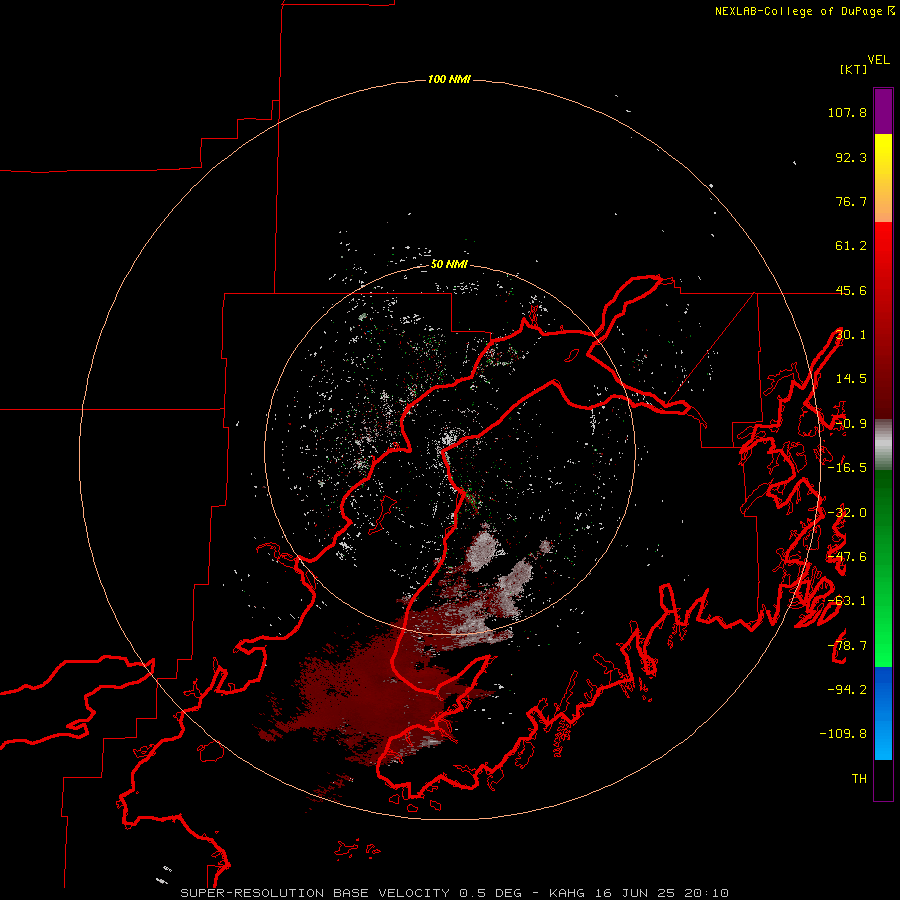The width and height of the screenshot is (900, 900).
Task: Click the TH label on the legend
Action: coord(859,779)
